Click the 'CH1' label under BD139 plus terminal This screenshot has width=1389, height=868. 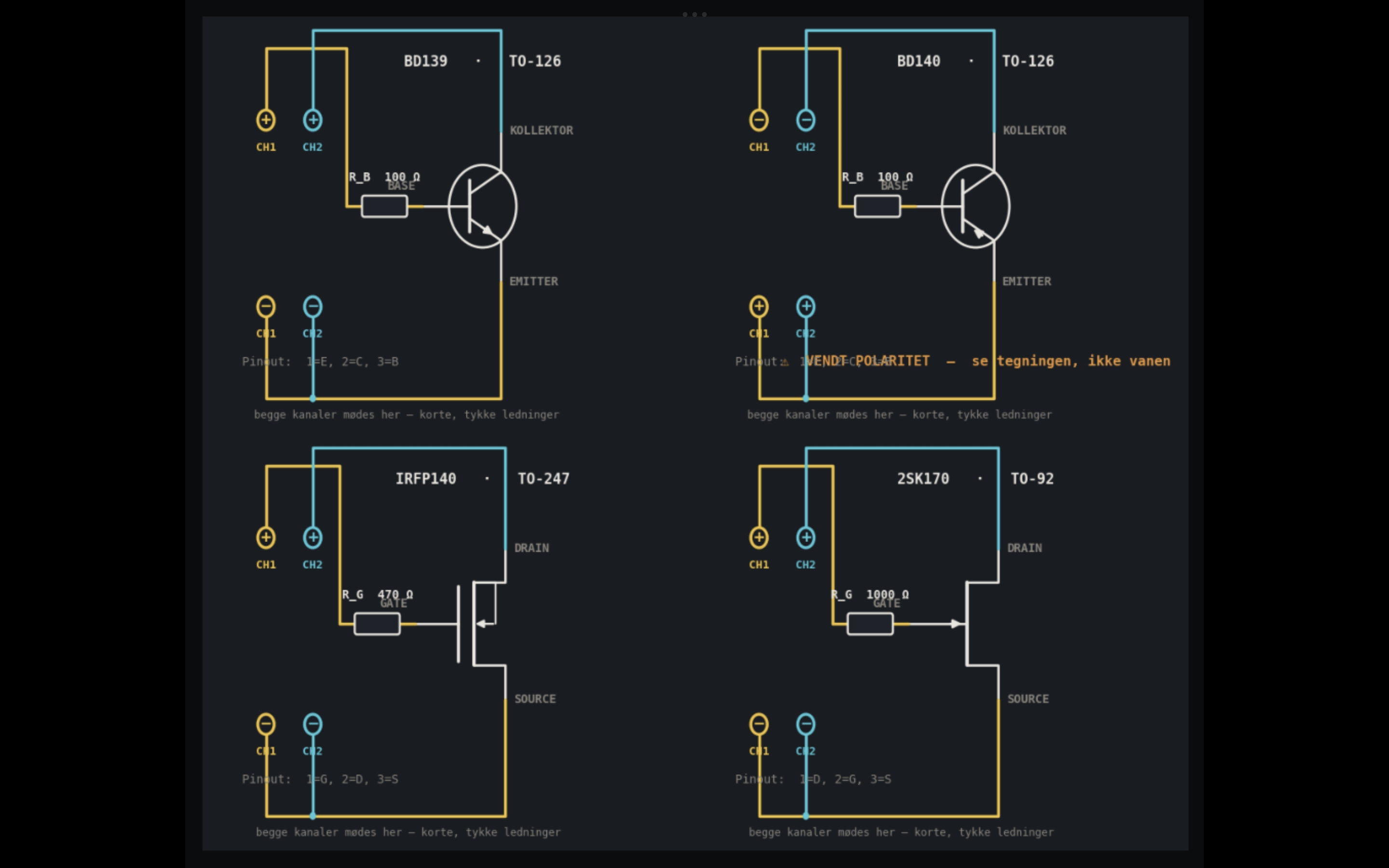266,147
